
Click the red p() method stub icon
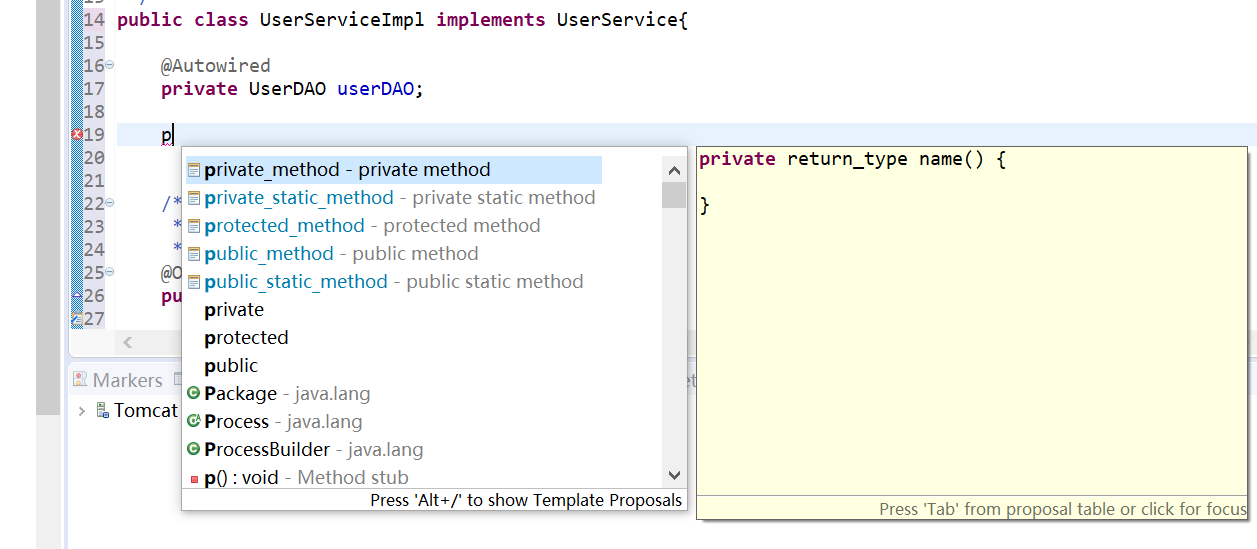tap(194, 479)
